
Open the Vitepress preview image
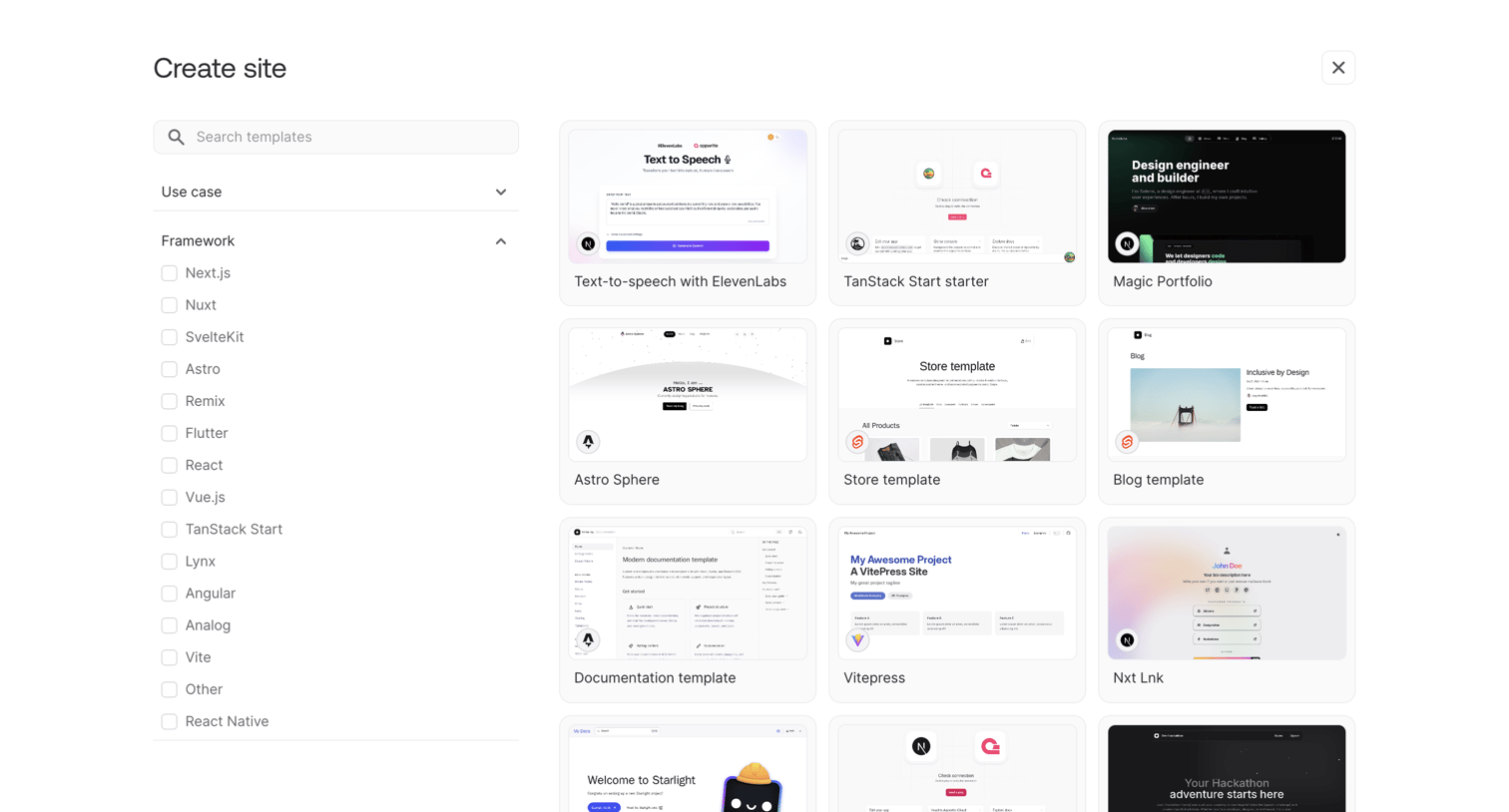957,593
